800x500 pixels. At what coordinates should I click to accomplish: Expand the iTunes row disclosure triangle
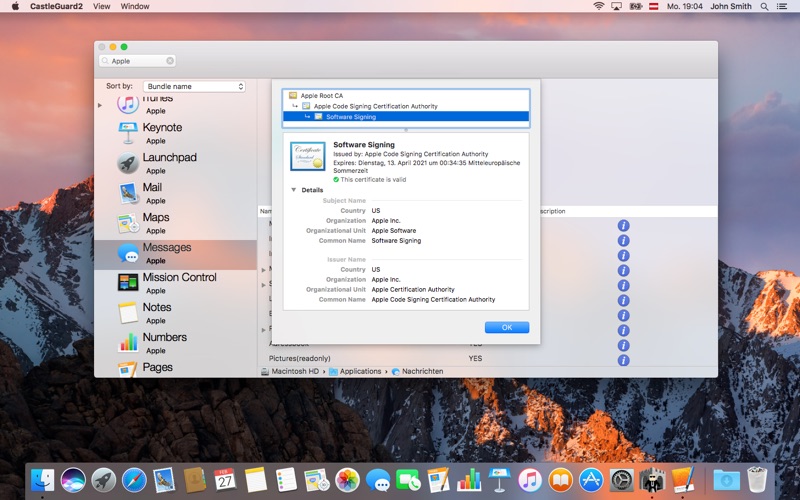(100, 106)
